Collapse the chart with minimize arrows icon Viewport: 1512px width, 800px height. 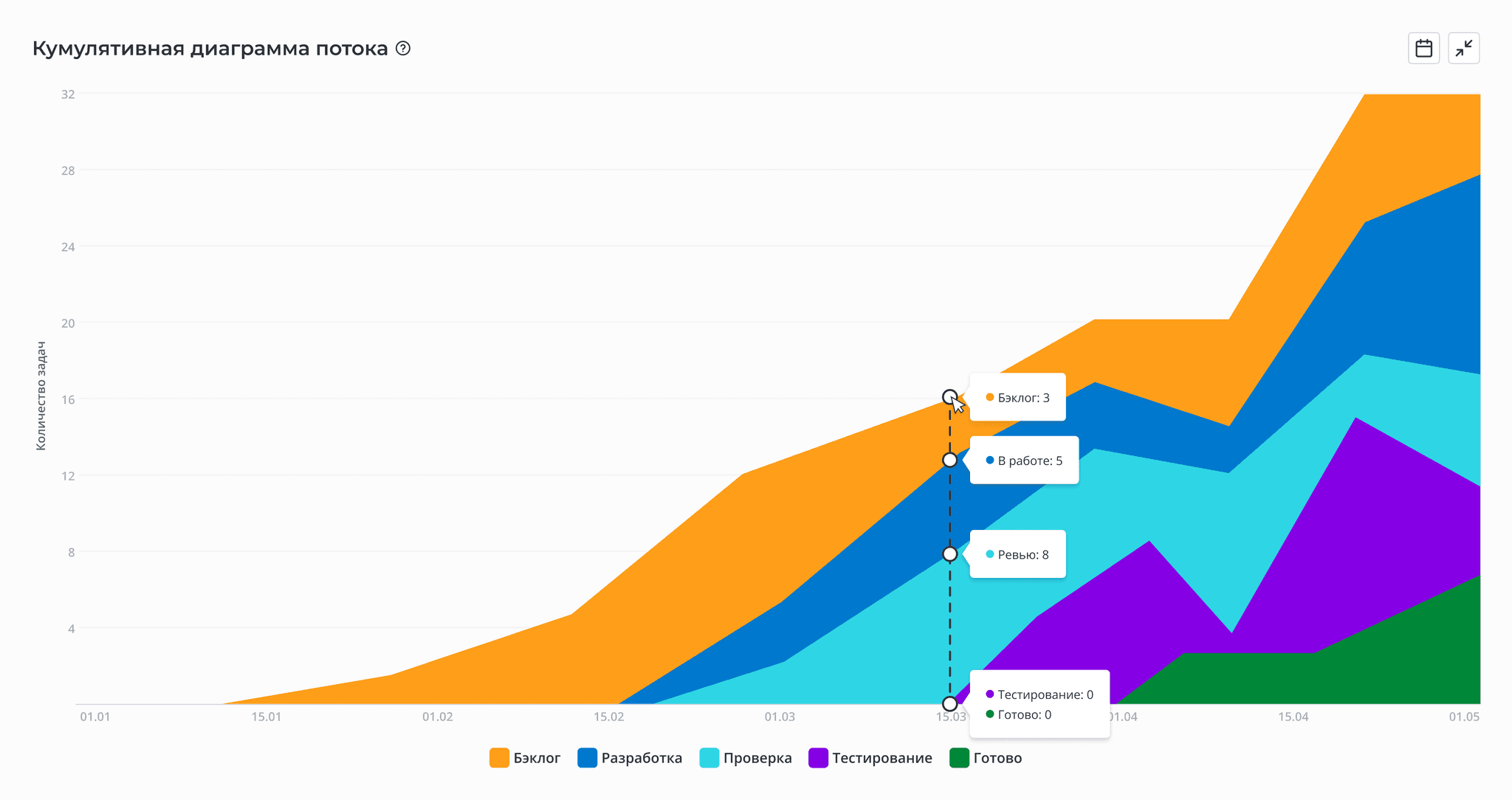pos(1463,49)
